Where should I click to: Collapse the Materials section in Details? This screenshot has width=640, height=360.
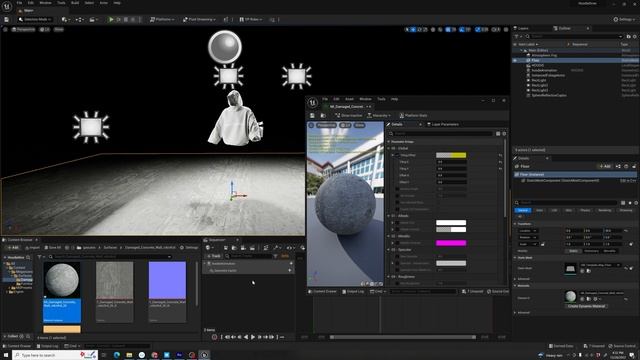pyautogui.click(x=515, y=286)
